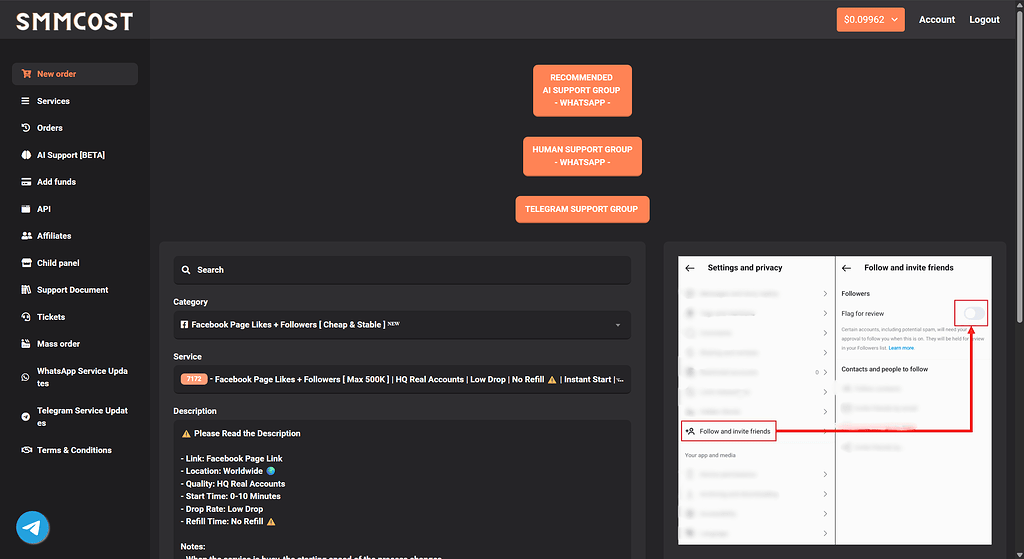
Task: Click the Mass order icon
Action: (25, 343)
